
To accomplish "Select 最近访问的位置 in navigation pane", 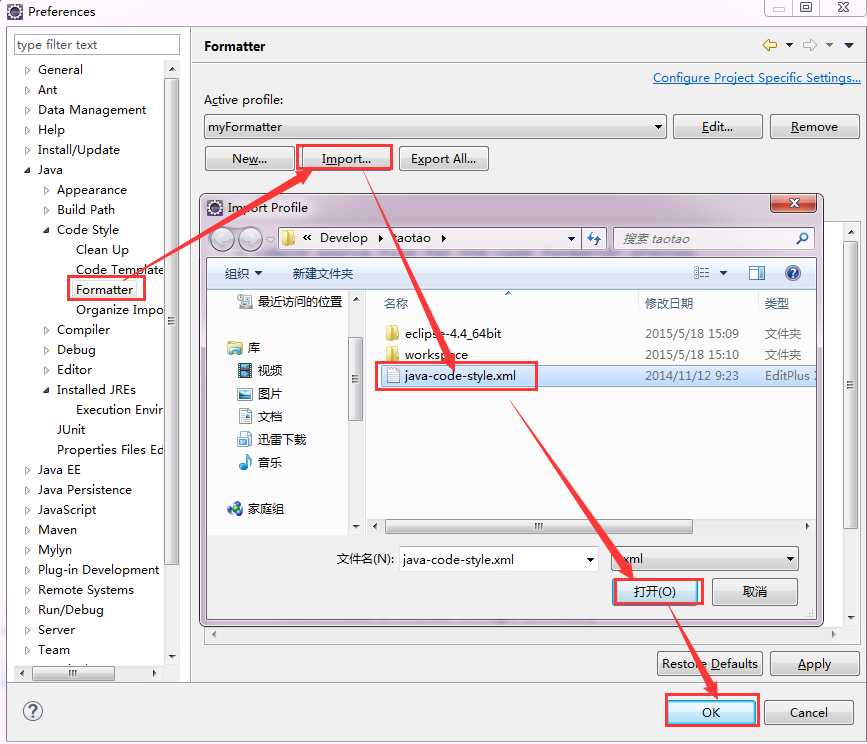I will pyautogui.click(x=290, y=301).
